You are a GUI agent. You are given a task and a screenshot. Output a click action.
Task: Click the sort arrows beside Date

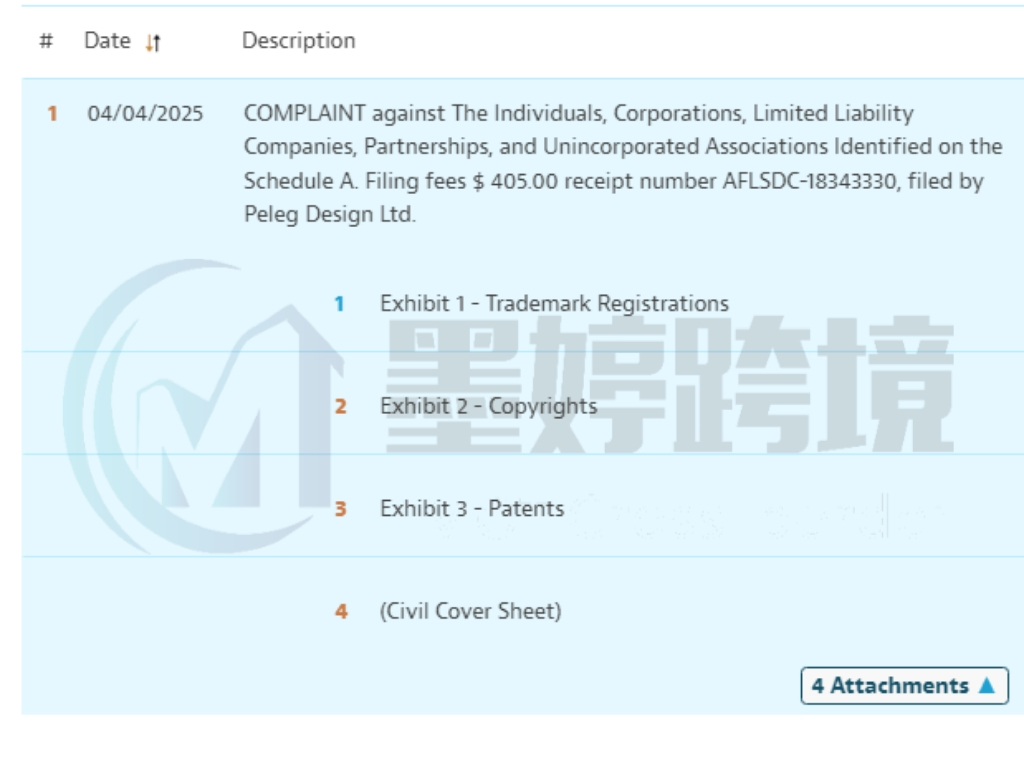(x=153, y=42)
